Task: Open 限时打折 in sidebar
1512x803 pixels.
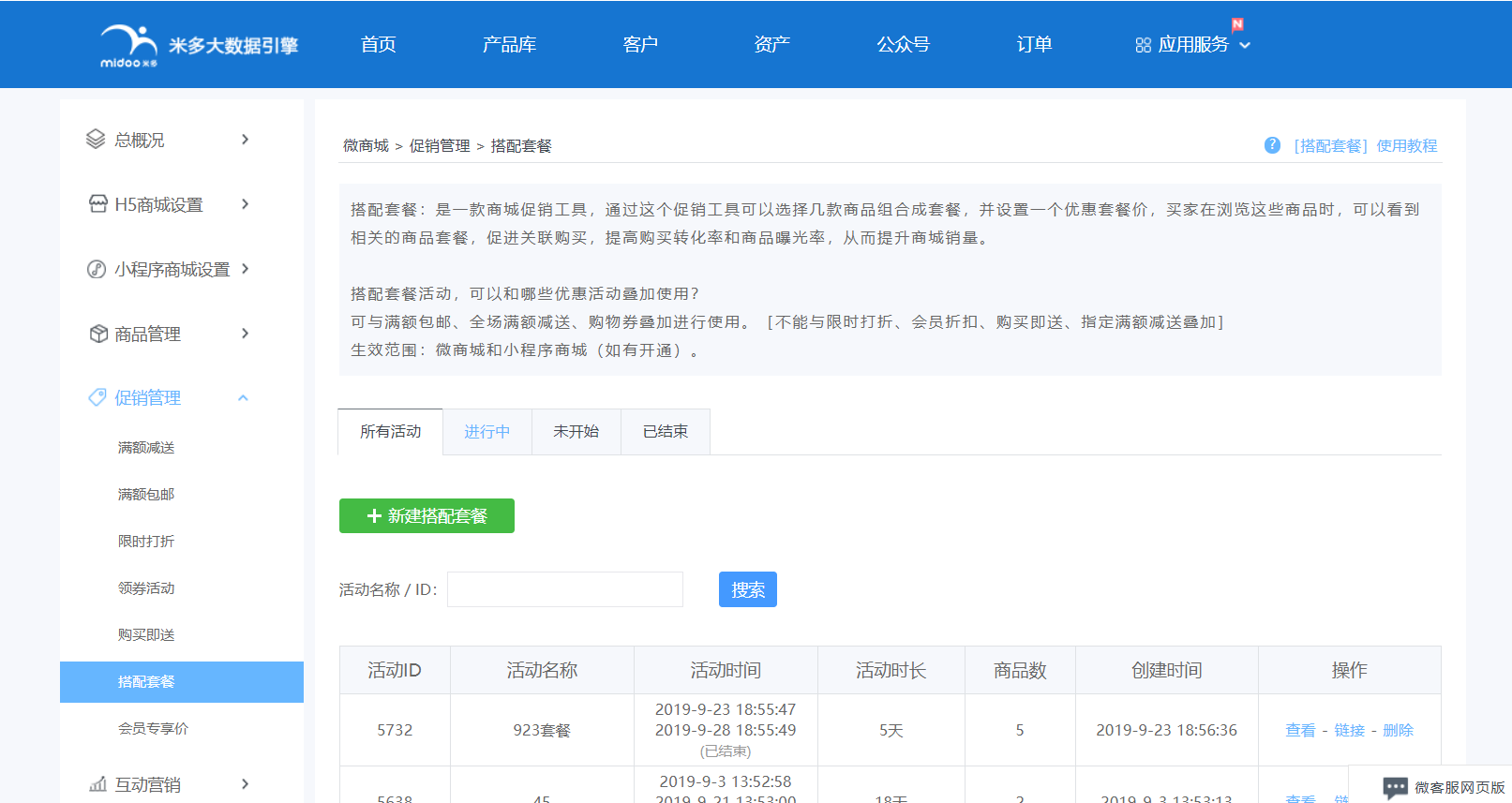Action: (x=146, y=542)
